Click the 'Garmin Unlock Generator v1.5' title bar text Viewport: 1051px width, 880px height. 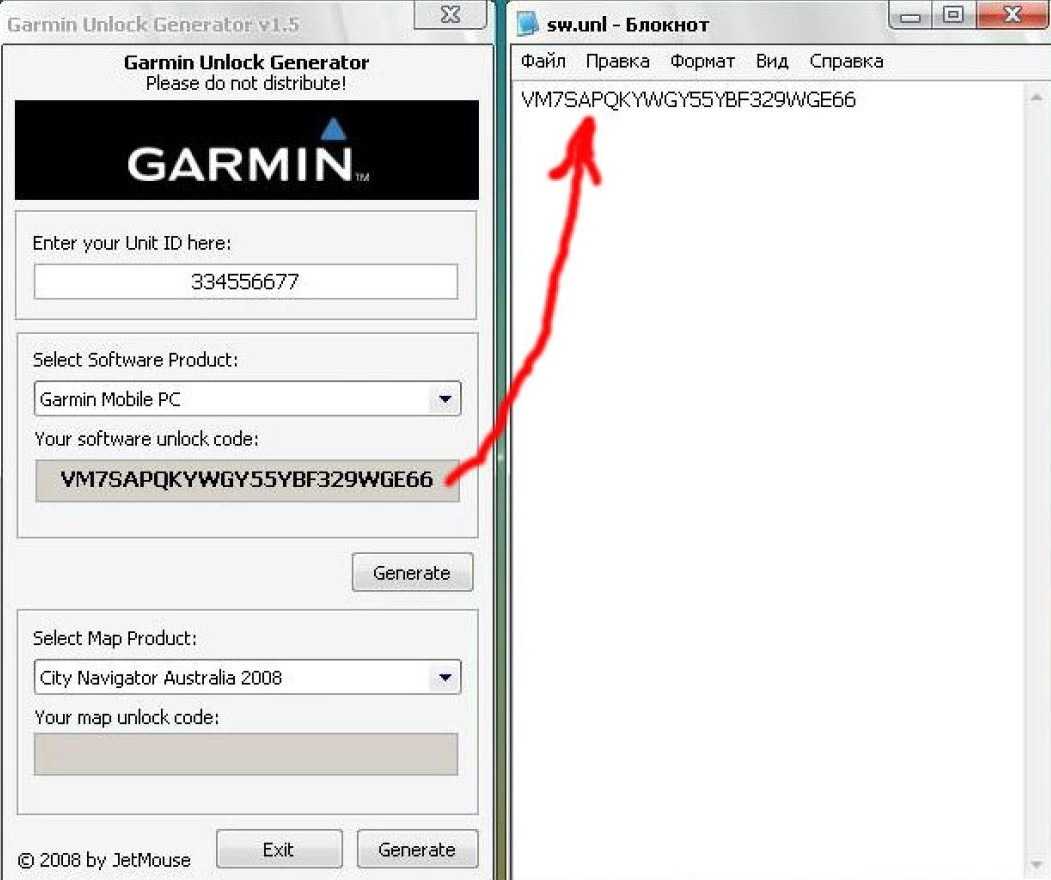[153, 25]
